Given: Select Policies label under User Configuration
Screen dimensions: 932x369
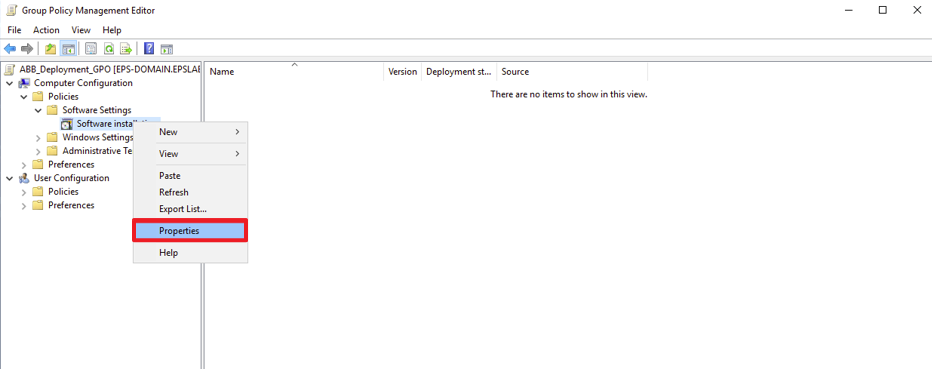Looking at the screenshot, I should (x=63, y=192).
